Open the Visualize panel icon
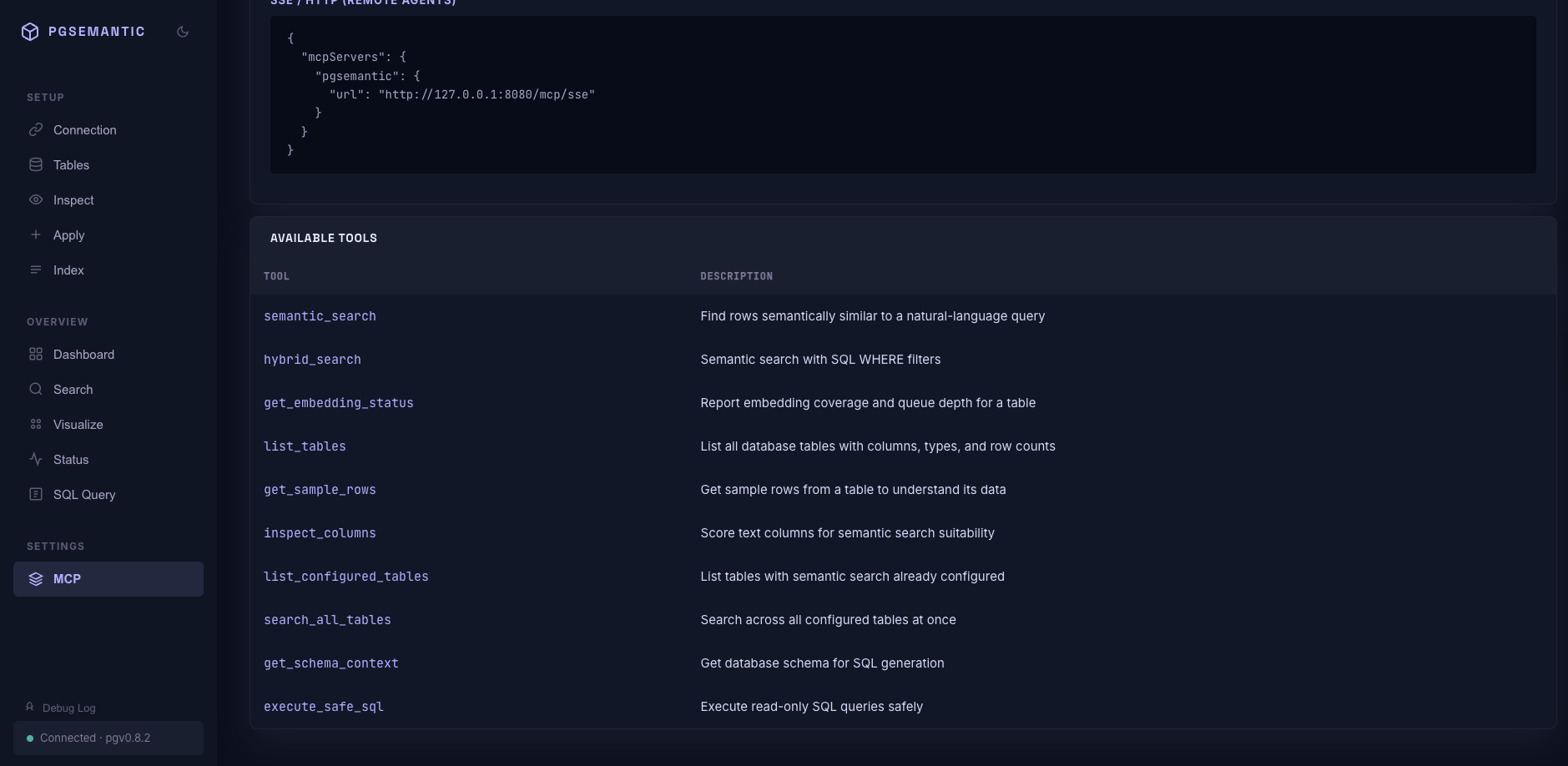This screenshot has height=766, width=1568. (36, 424)
